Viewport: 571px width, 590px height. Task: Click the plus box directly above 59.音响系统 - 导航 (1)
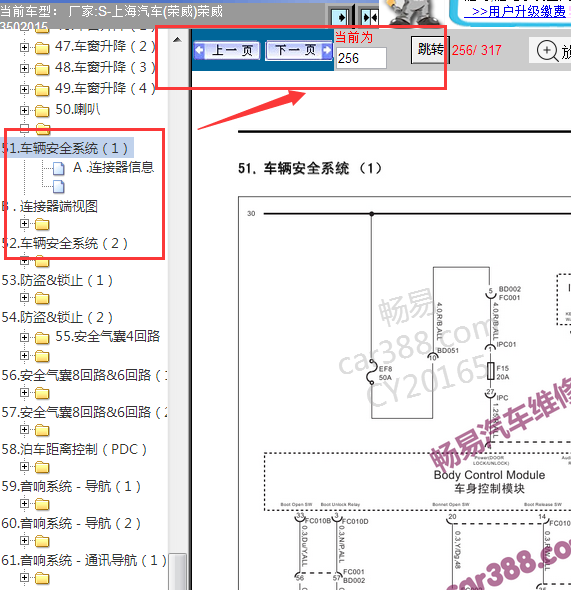(24, 467)
